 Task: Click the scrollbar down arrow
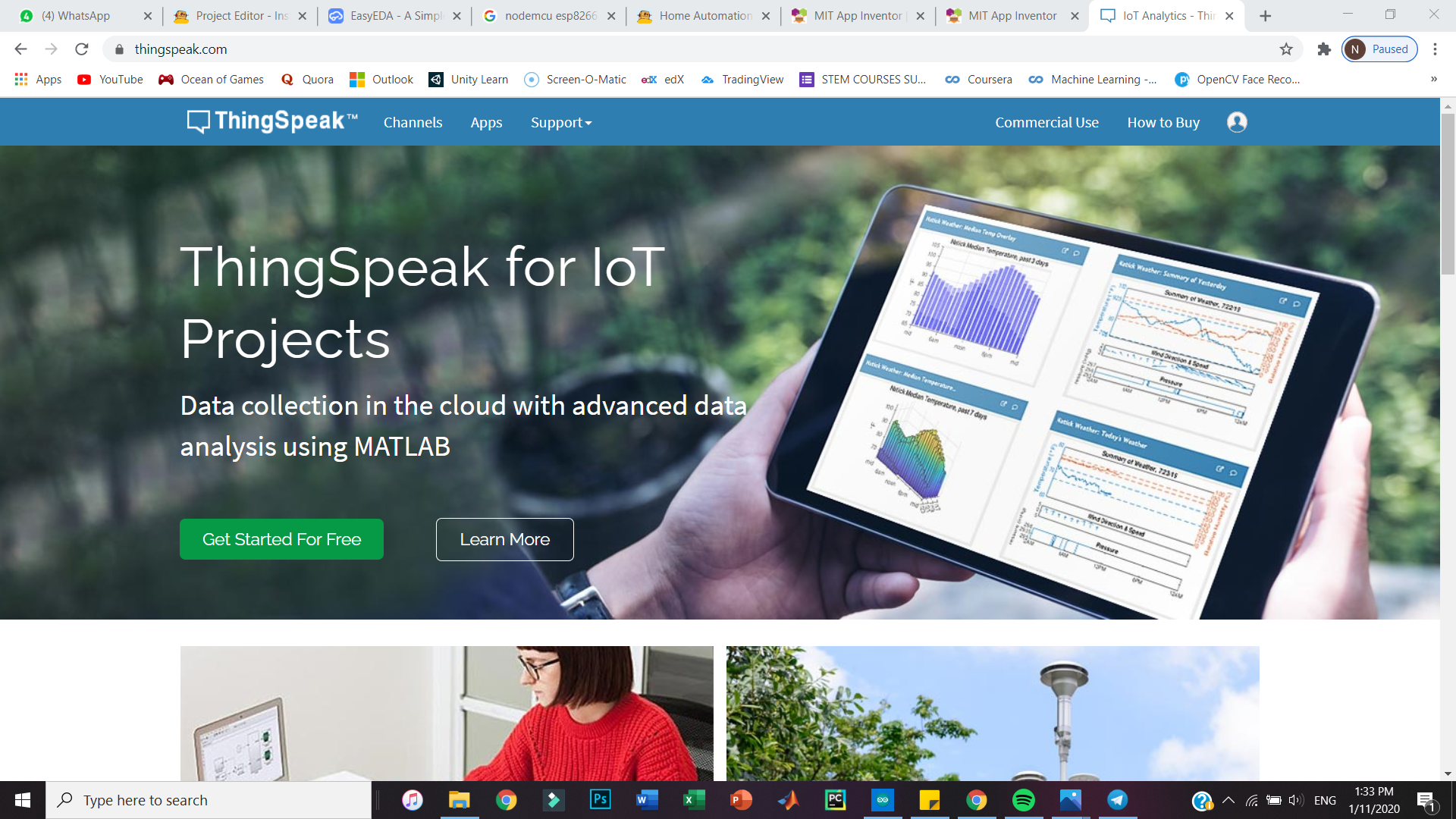pos(1448,773)
